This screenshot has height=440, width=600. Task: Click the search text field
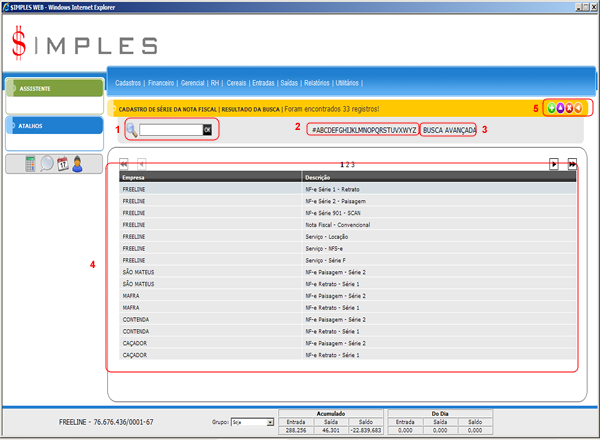point(170,129)
